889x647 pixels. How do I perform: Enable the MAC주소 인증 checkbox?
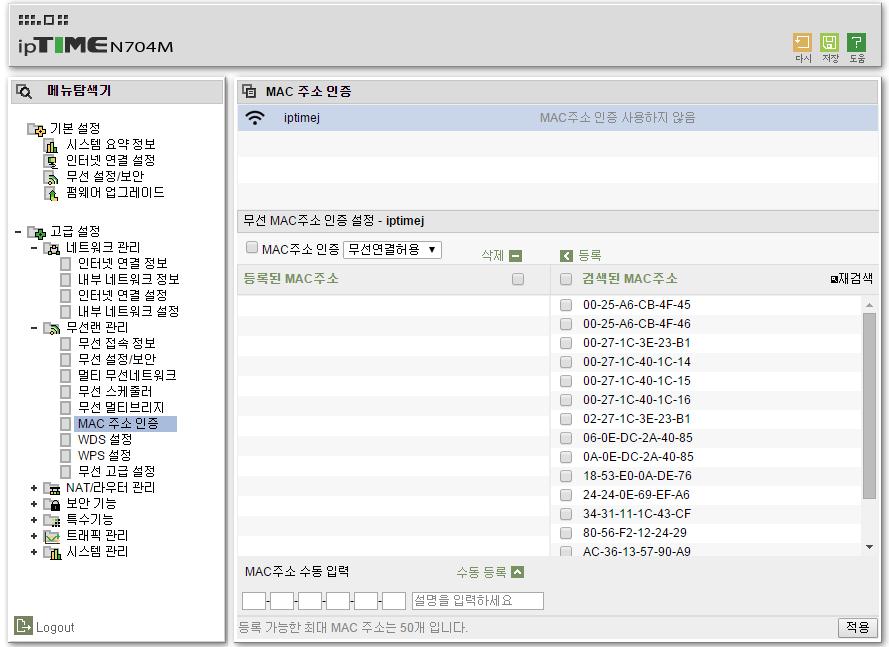pyautogui.click(x=252, y=247)
